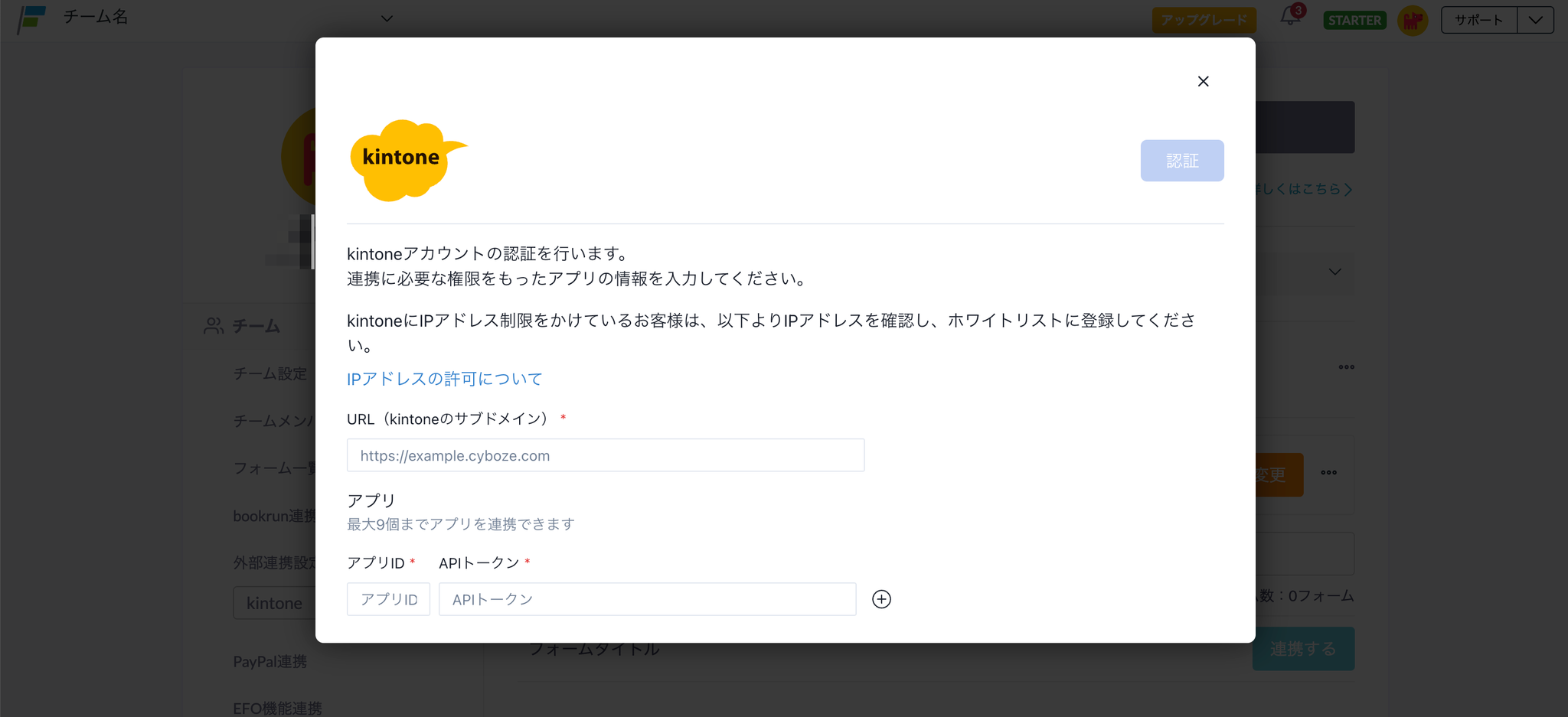Focus the APIトークン input field
This screenshot has height=717, width=1568.
tap(647, 599)
